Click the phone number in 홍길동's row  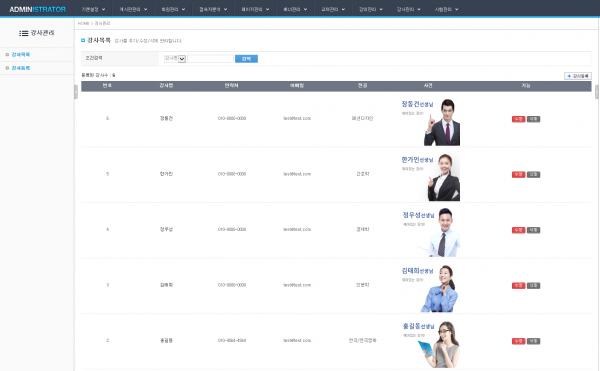(x=232, y=340)
